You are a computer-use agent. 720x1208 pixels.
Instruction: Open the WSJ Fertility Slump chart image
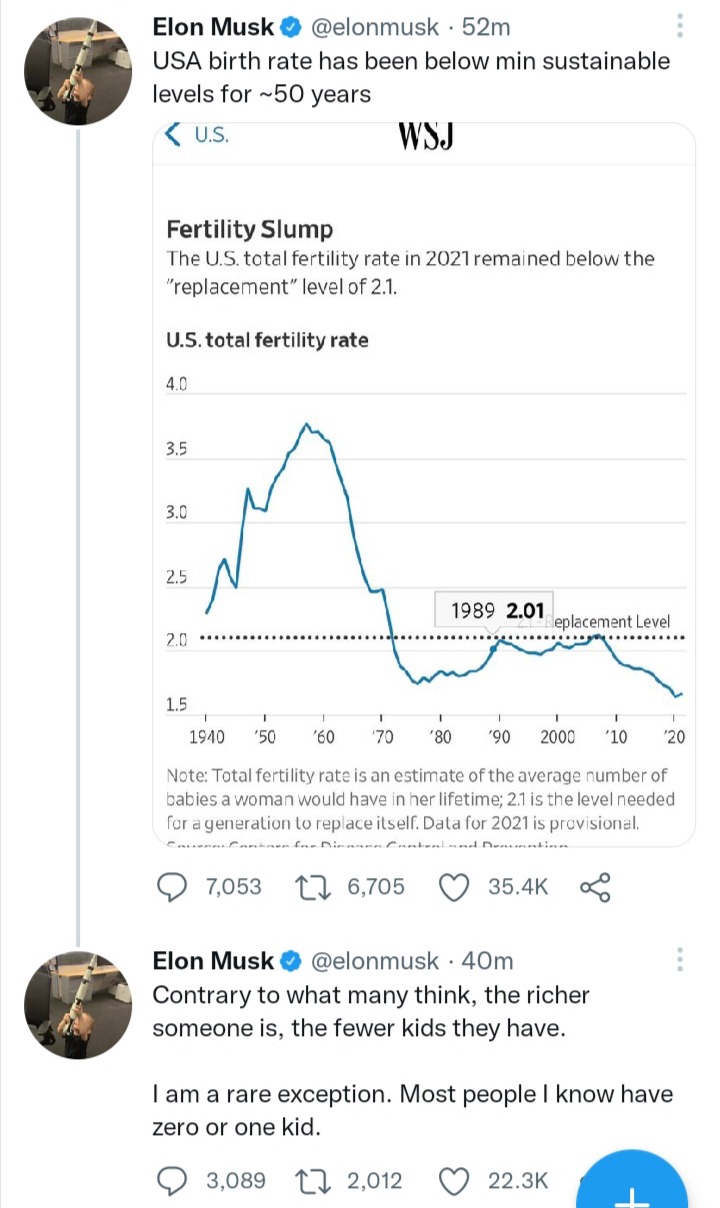tap(423, 485)
